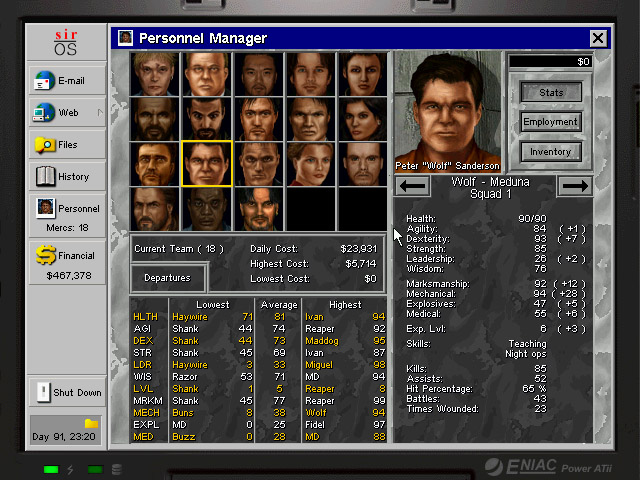640x480 pixels.
Task: Click the Wolf - Meduna Squad 1 text
Action: (490, 188)
